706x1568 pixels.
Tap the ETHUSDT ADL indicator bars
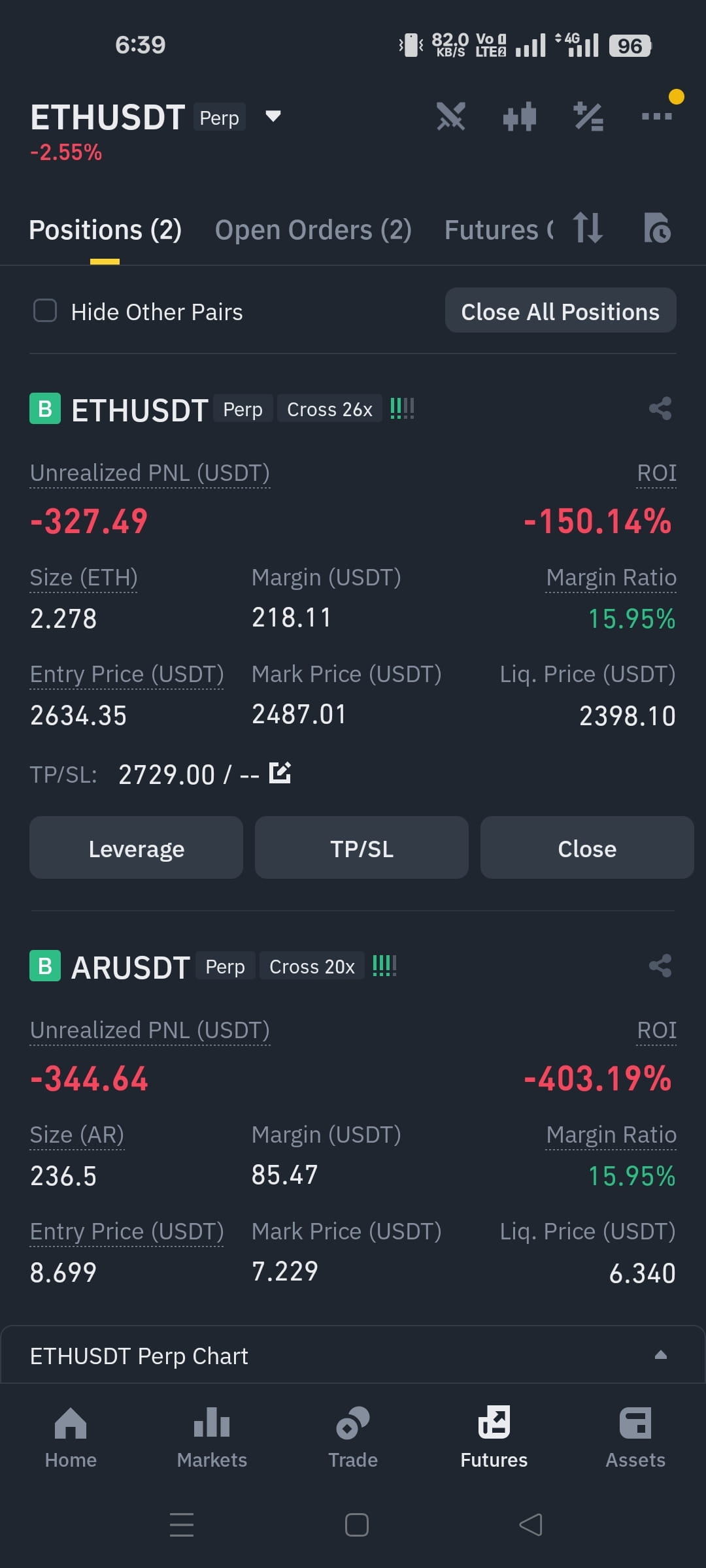[x=402, y=409]
